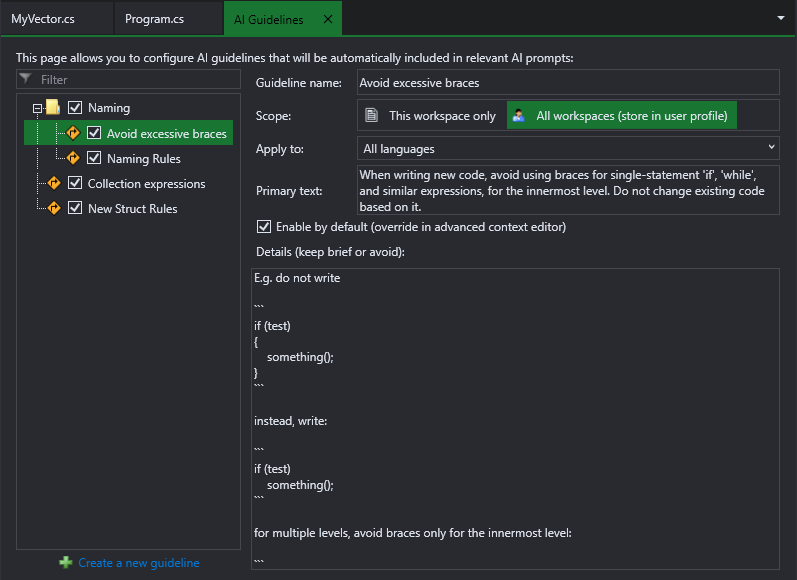797x580 pixels.
Task: Select the New Struct Rules tree item
Action: [x=133, y=208]
